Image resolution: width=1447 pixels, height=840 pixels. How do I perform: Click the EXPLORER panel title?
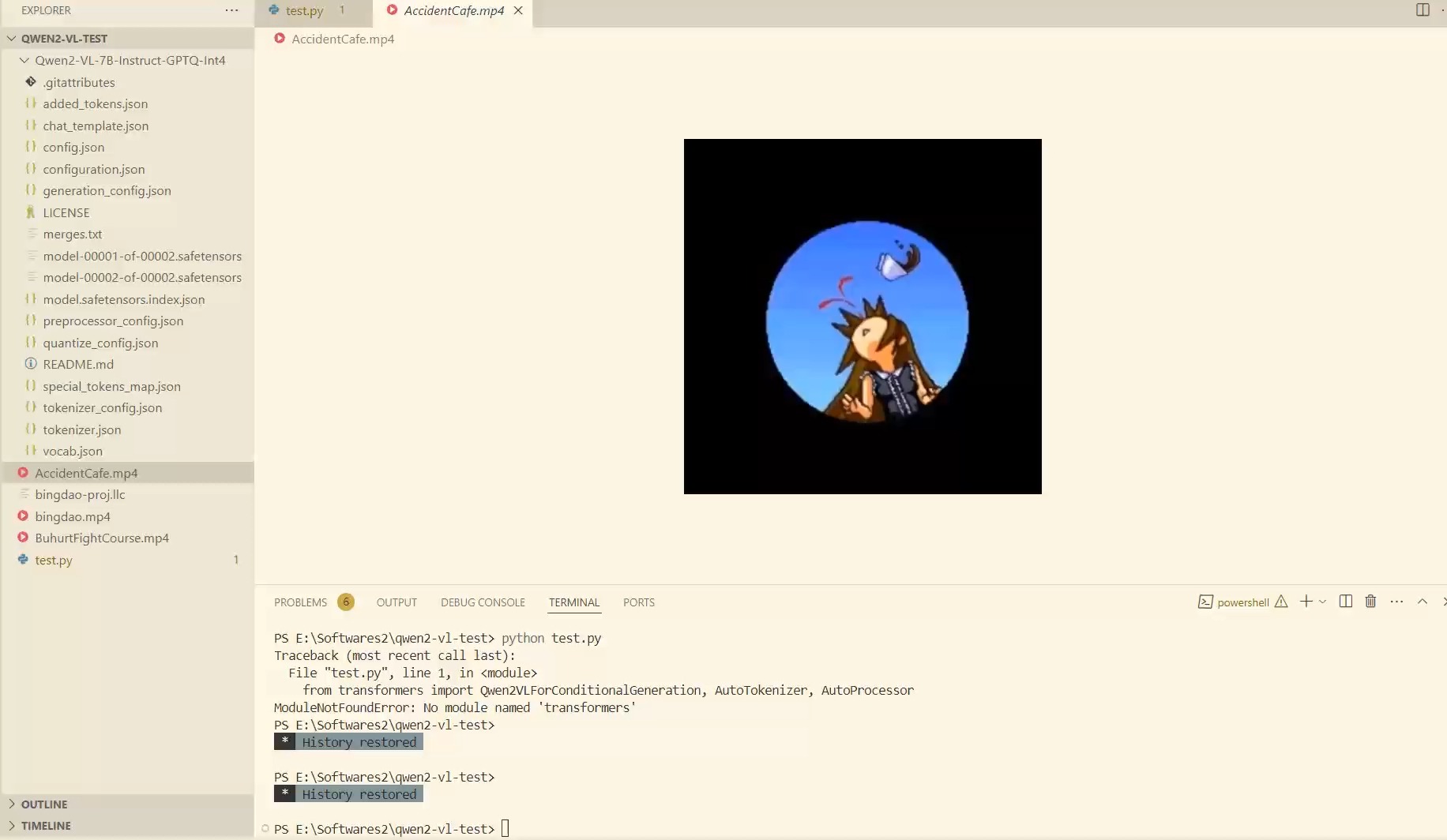tap(46, 10)
